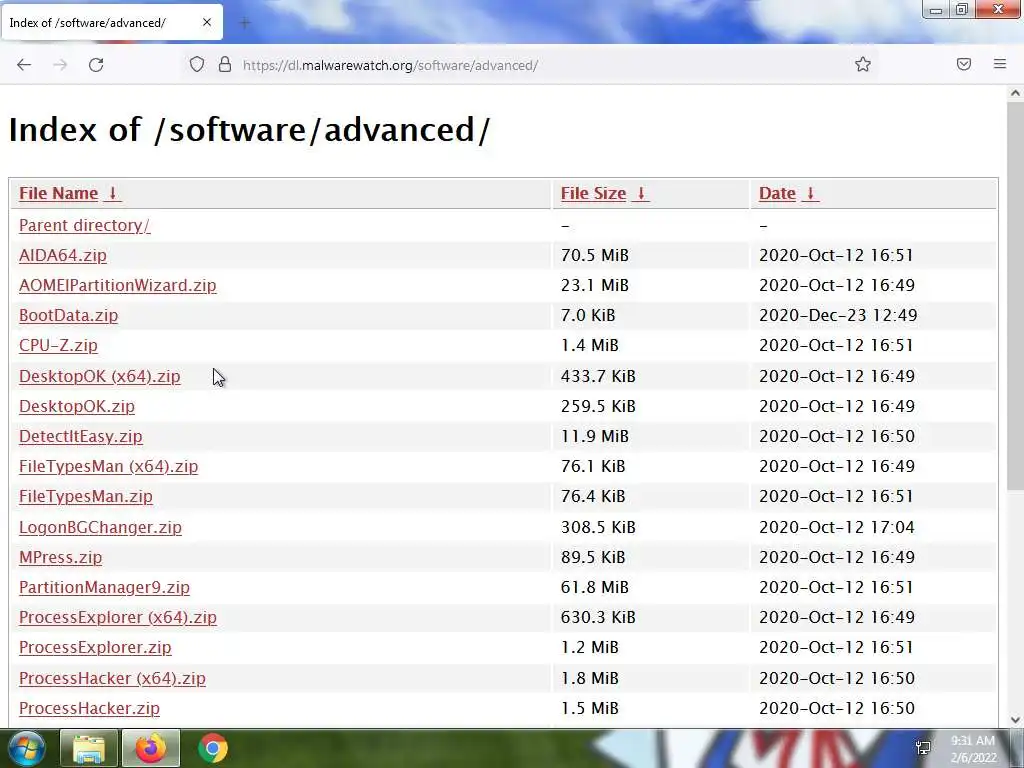Image resolution: width=1024 pixels, height=768 pixels.
Task: Sort by File Size header link
Action: [x=593, y=193]
